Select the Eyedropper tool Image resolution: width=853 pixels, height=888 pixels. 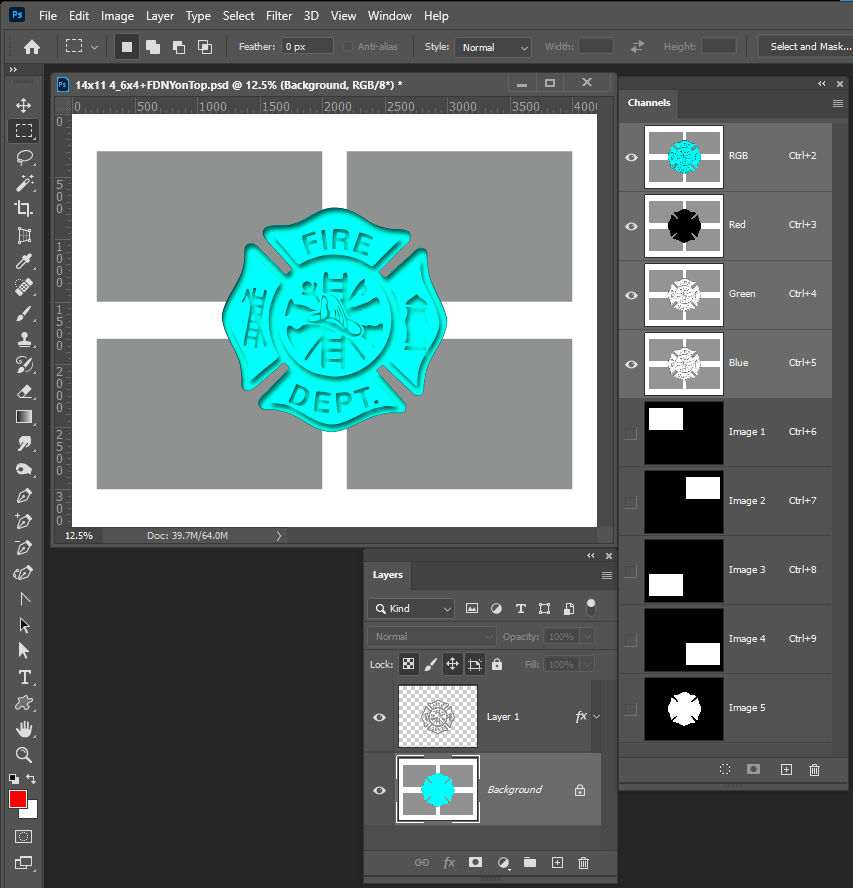tap(24, 261)
